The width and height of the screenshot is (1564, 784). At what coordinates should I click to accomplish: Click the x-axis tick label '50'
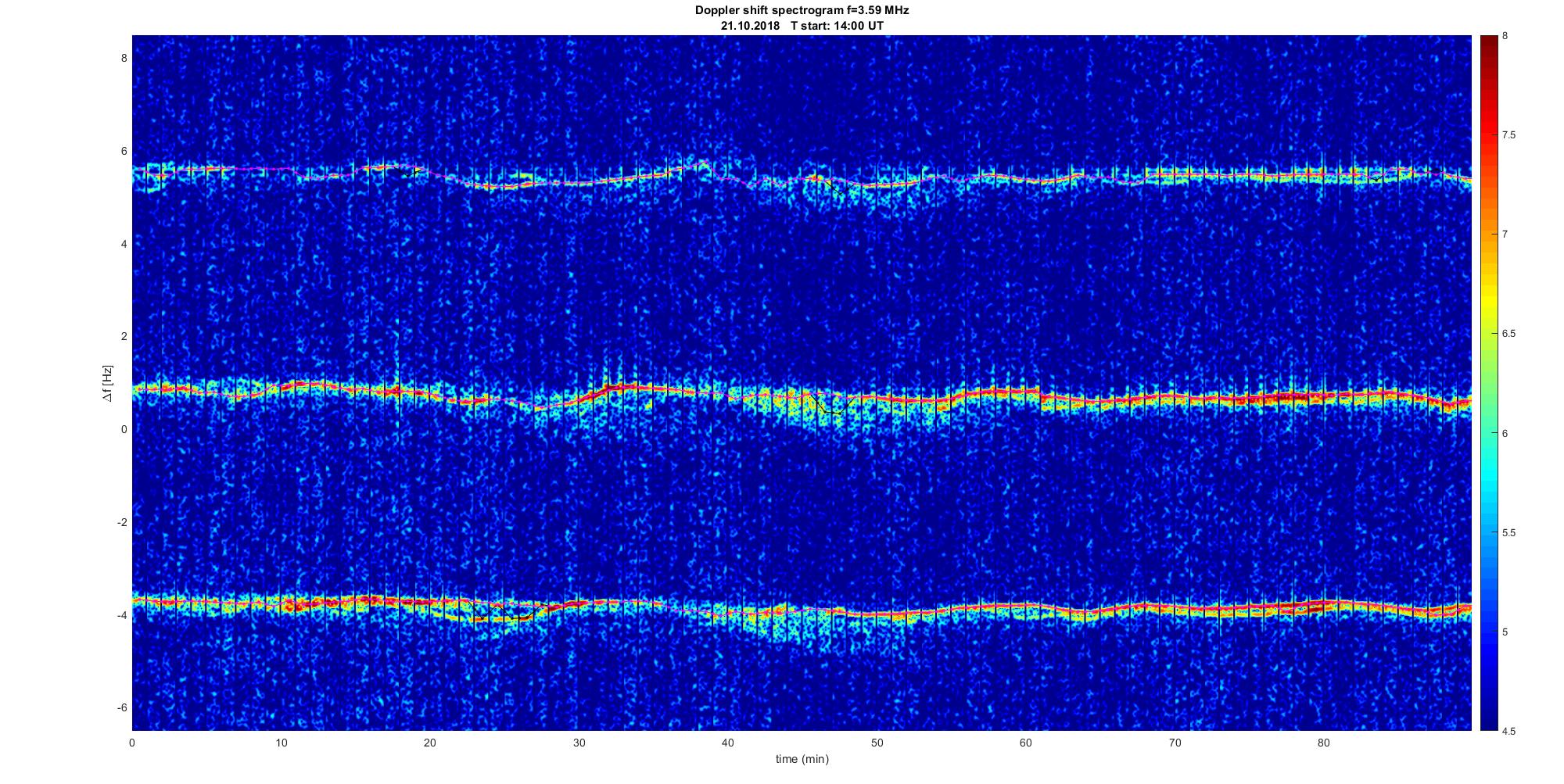(x=877, y=743)
